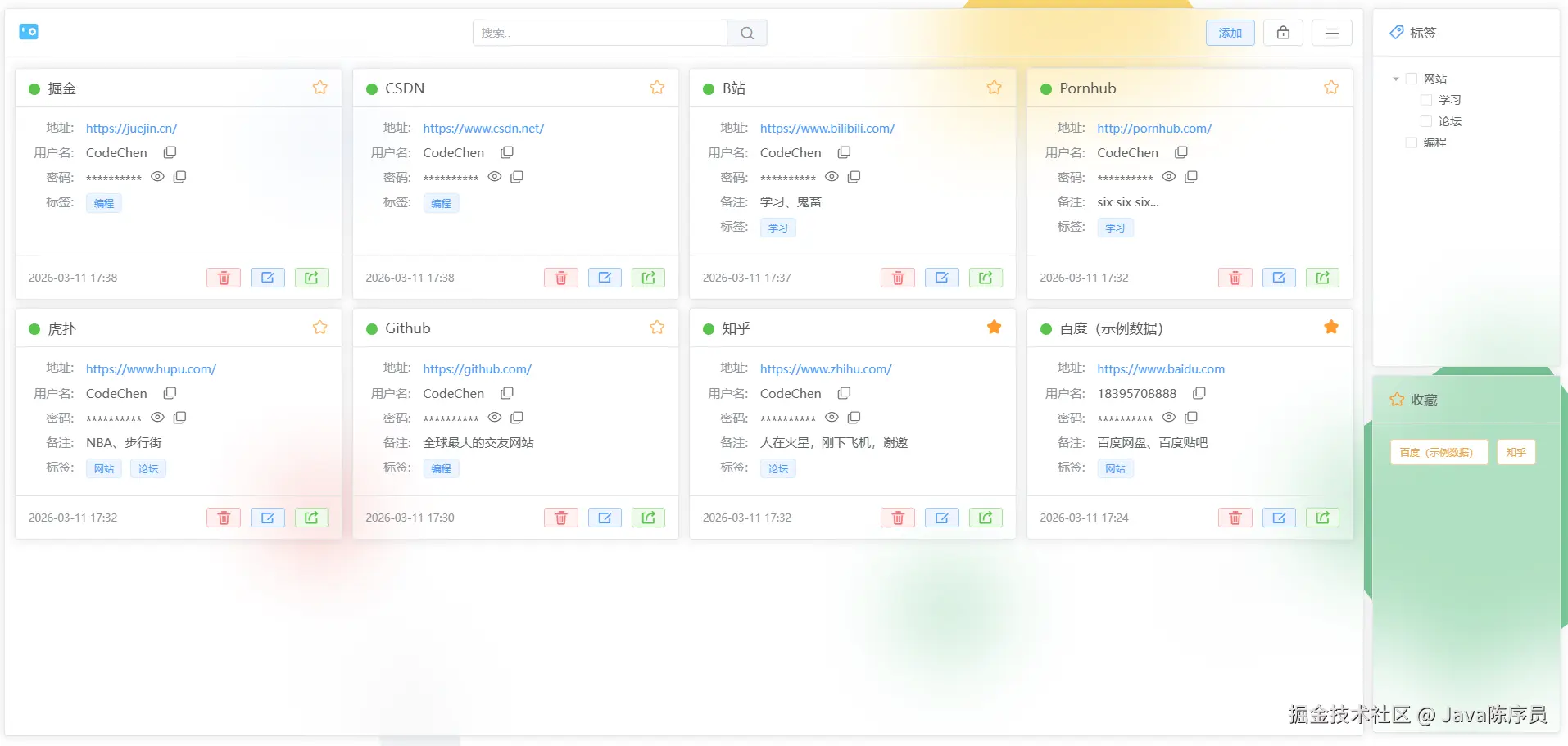1568x746 pixels.
Task: Delete the 知乎 card
Action: click(x=898, y=518)
